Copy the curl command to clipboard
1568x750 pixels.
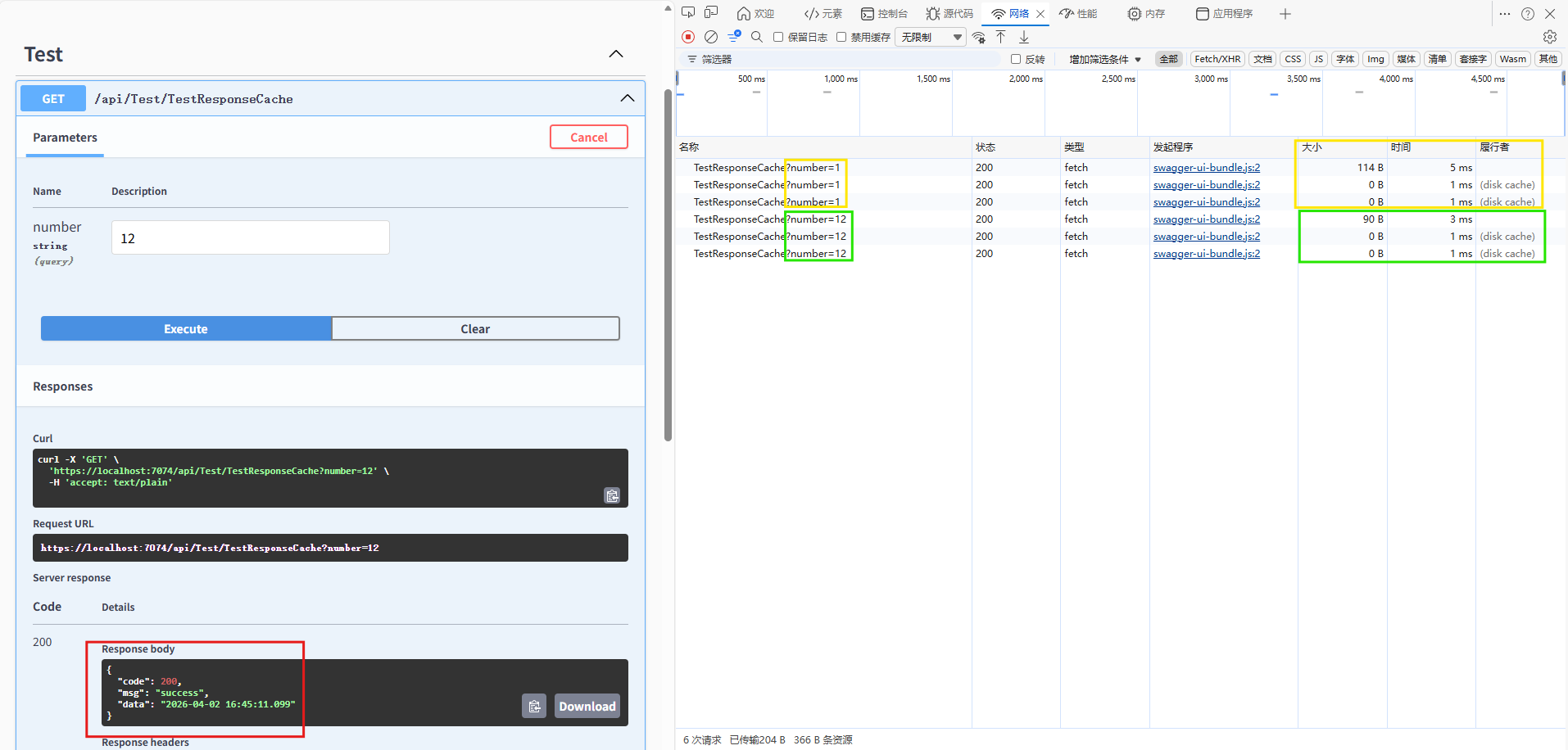tap(612, 495)
